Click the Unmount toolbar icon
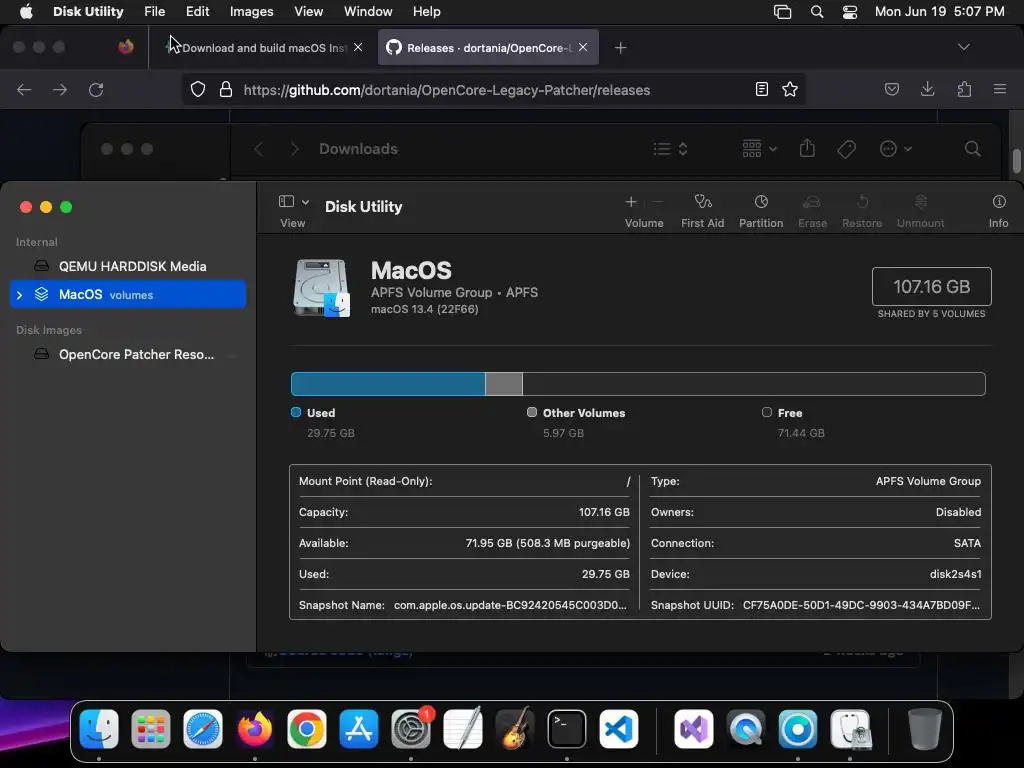The height and width of the screenshot is (768, 1024). pos(920,202)
